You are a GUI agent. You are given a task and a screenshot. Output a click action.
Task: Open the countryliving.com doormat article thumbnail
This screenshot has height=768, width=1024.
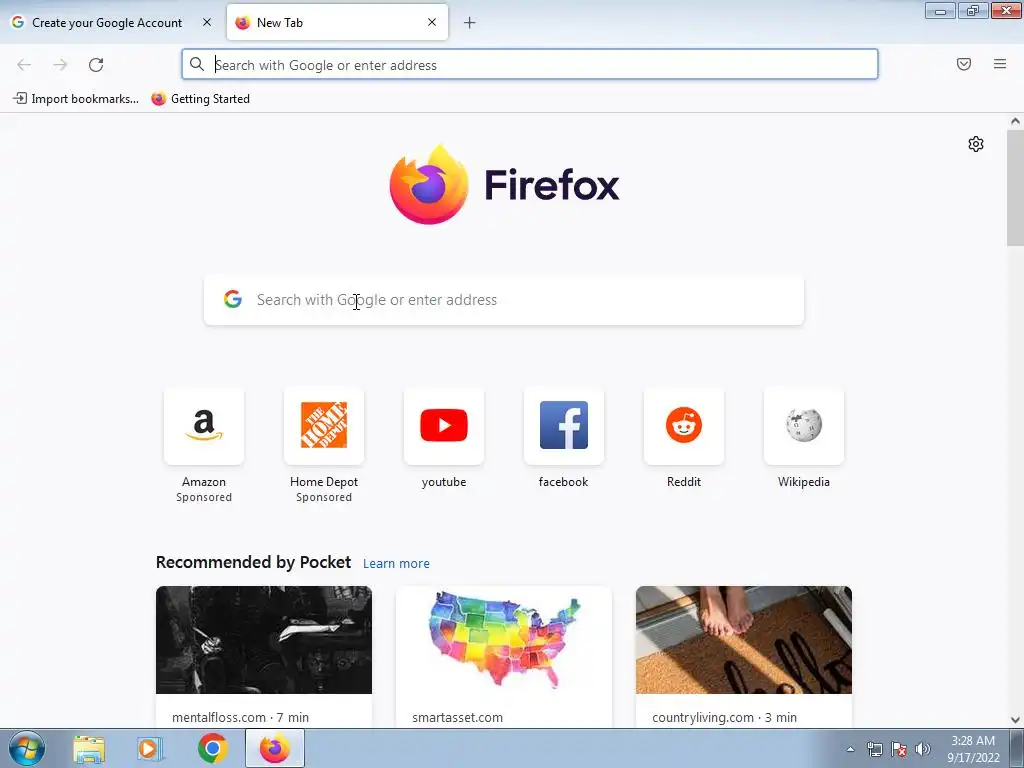point(744,640)
